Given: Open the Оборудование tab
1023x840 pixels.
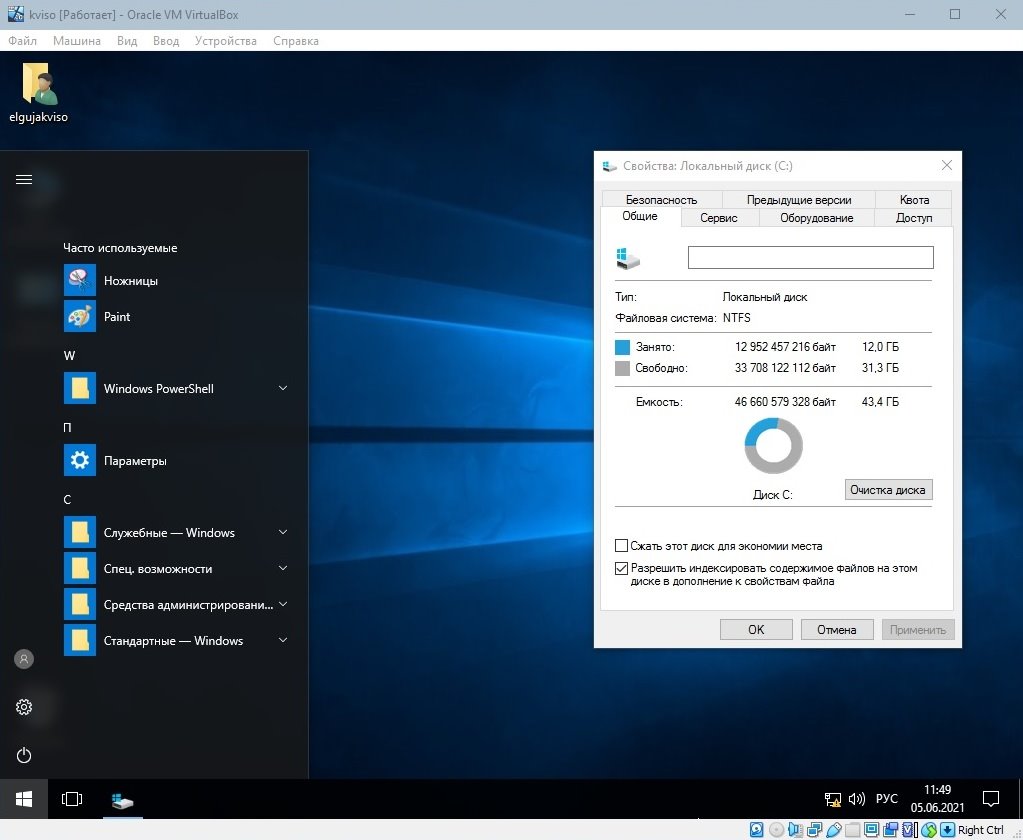Looking at the screenshot, I should click(816, 218).
